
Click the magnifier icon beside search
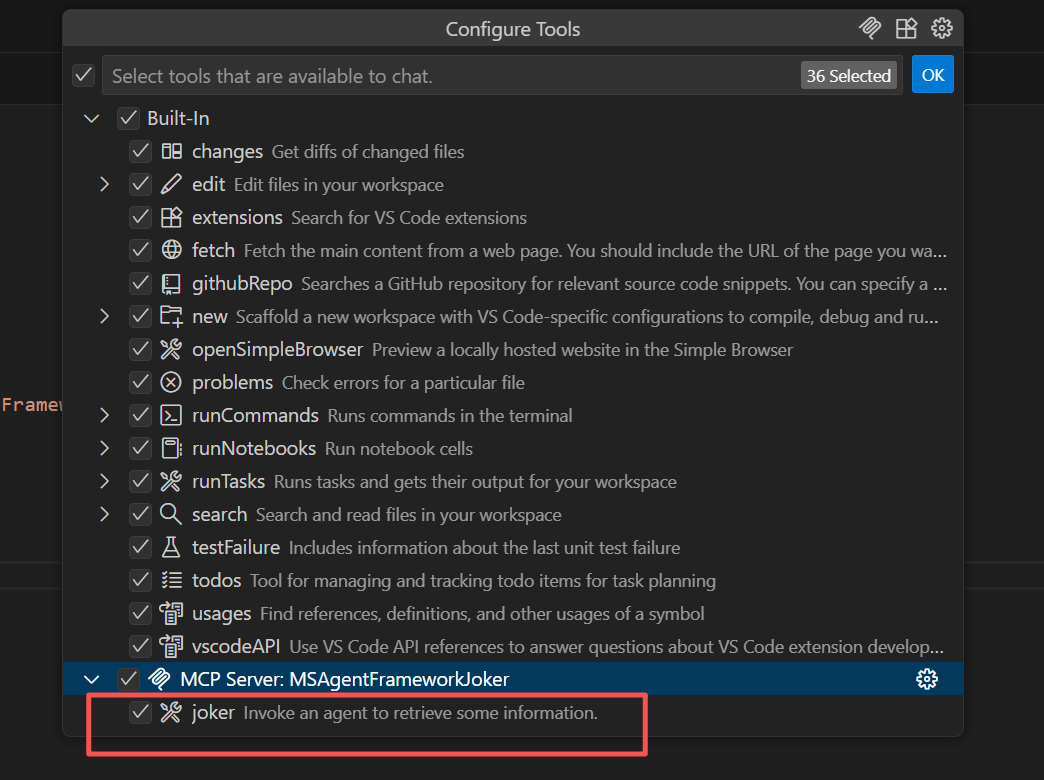[x=171, y=514]
